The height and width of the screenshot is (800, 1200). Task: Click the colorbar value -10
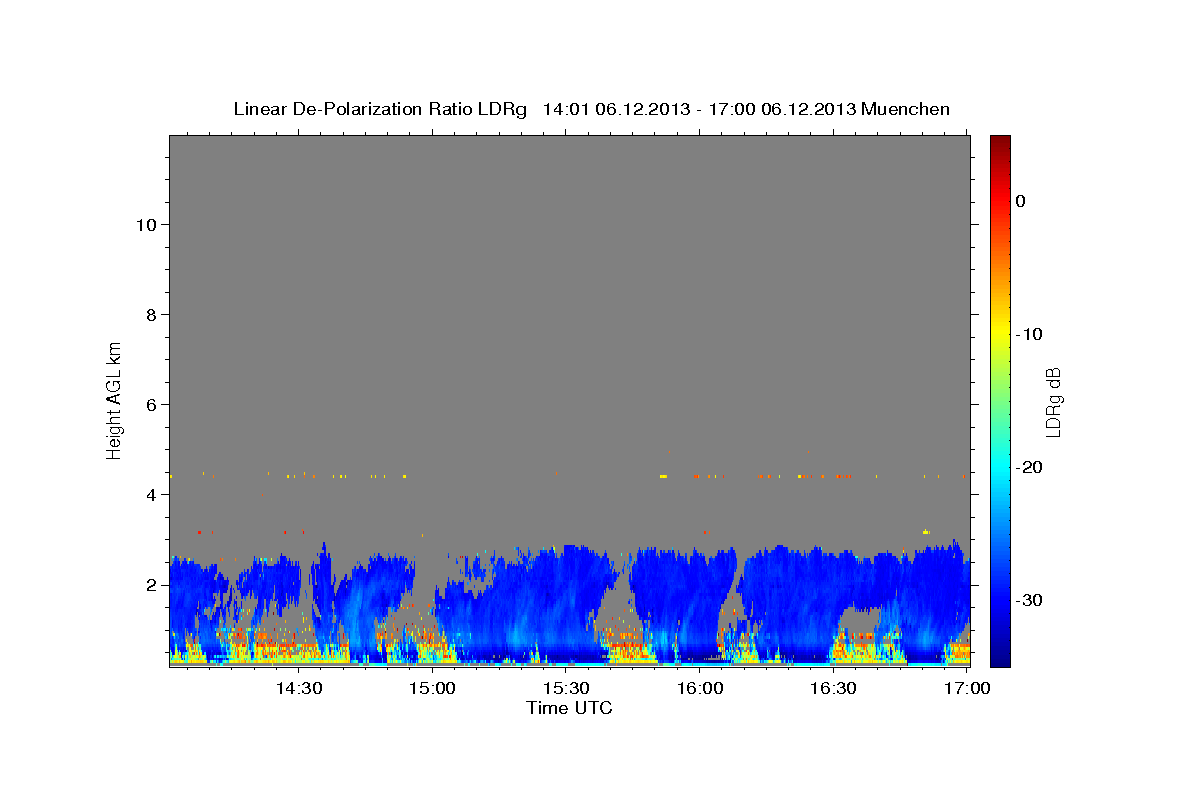pos(1030,334)
